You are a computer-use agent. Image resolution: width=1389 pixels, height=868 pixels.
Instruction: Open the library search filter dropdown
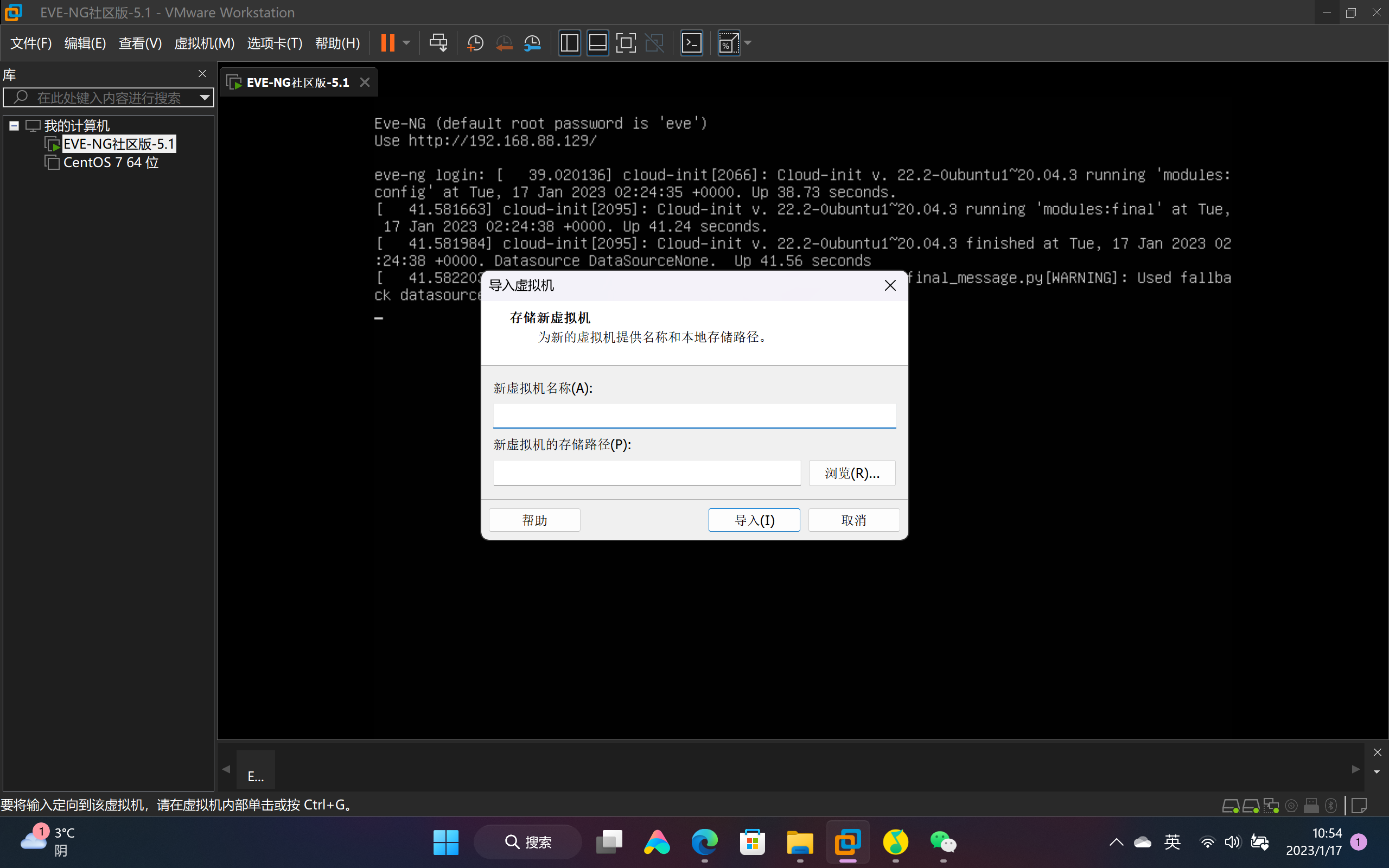coord(205,98)
